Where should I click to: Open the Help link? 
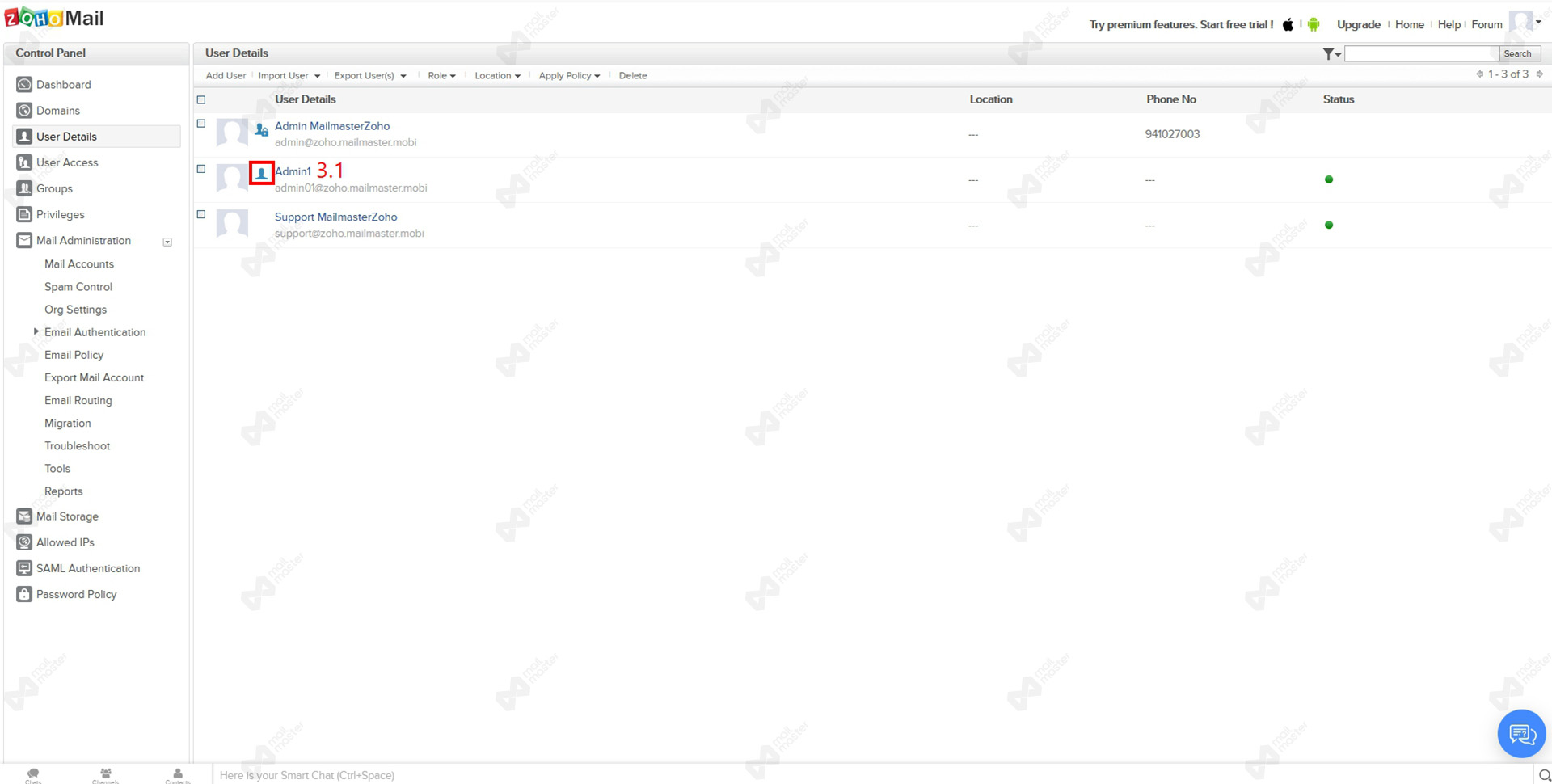1449,24
